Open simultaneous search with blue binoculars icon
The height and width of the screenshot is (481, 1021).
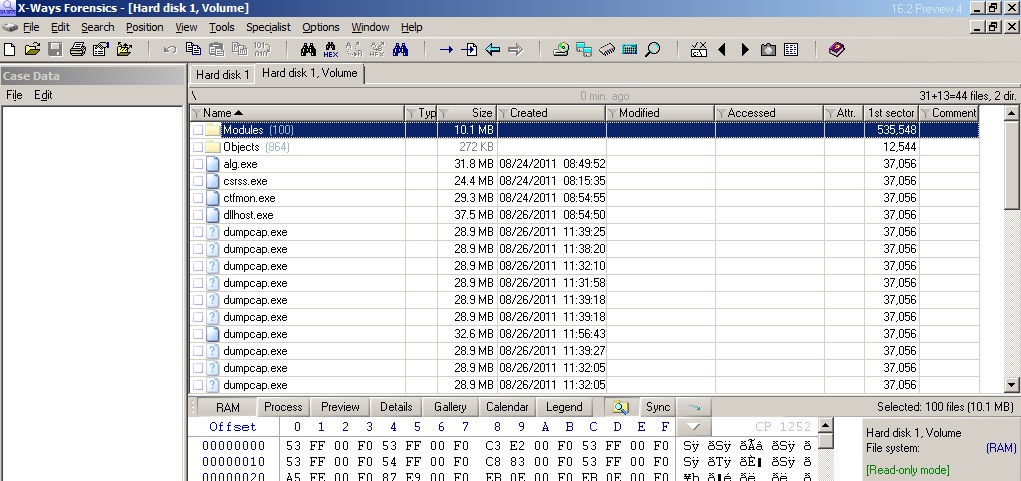400,49
